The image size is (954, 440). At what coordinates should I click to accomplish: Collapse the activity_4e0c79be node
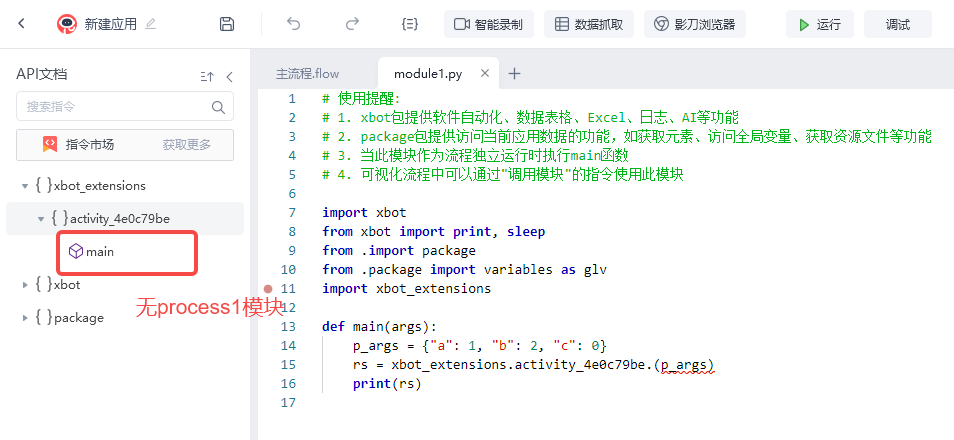click(x=41, y=218)
